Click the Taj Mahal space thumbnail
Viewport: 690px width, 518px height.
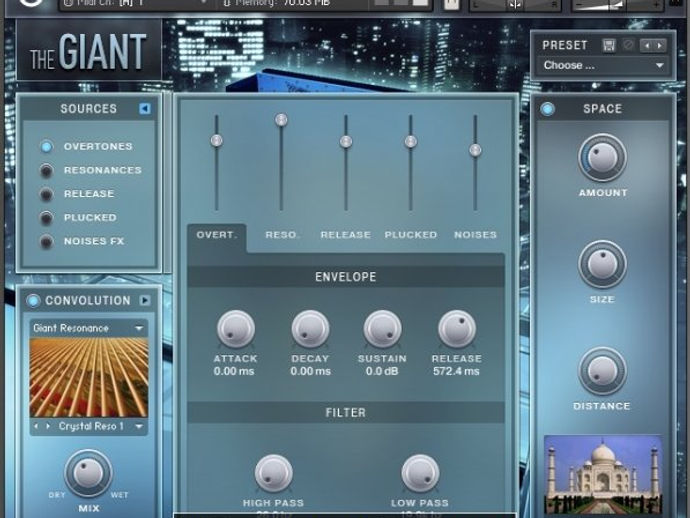[603, 474]
